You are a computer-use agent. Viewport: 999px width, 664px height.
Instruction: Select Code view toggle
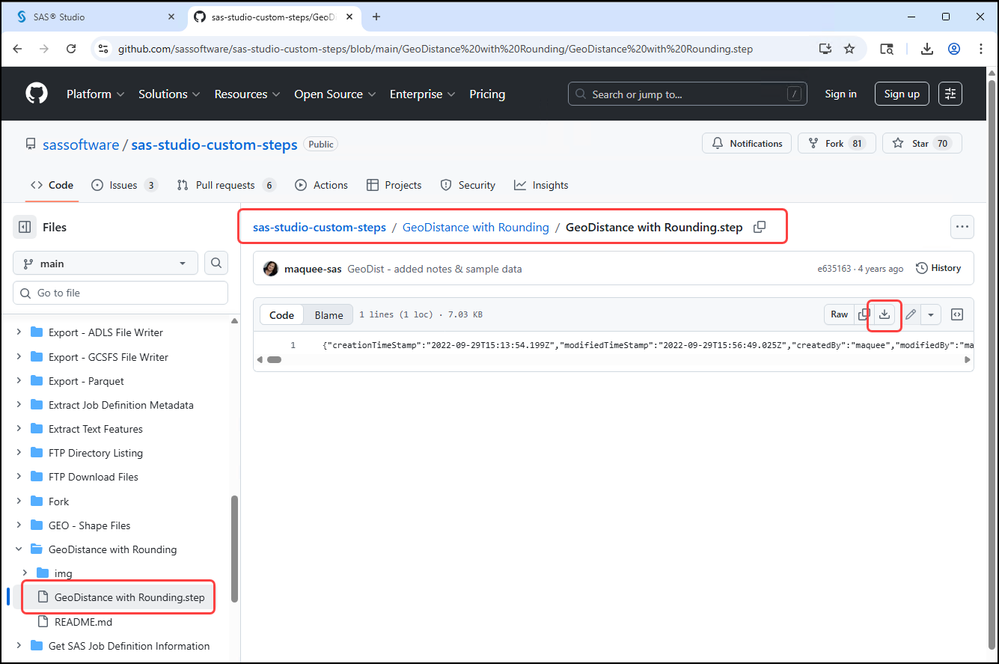[282, 315]
